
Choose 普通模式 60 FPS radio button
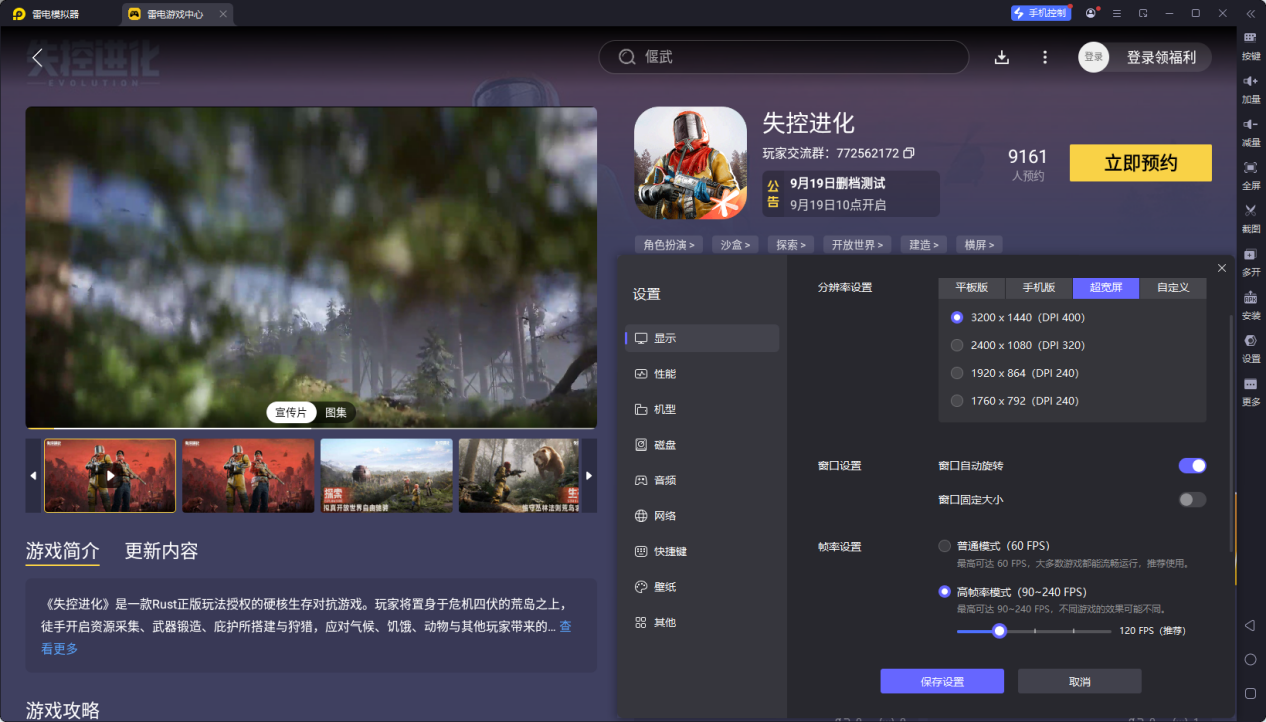pos(944,546)
